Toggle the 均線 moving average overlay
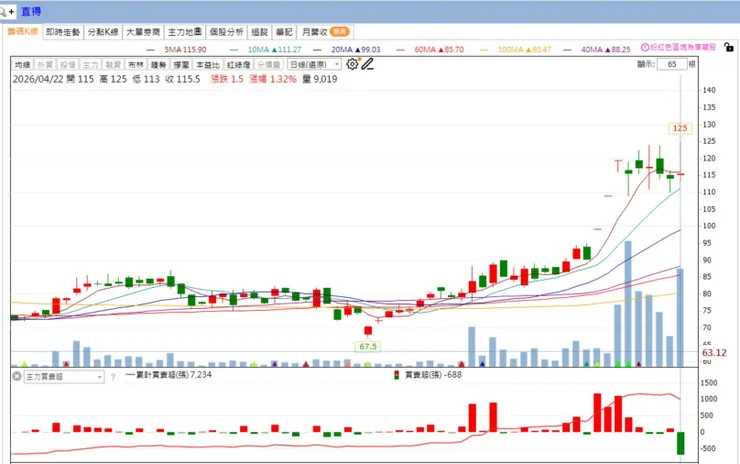This screenshot has height=464, width=740. click(x=22, y=65)
